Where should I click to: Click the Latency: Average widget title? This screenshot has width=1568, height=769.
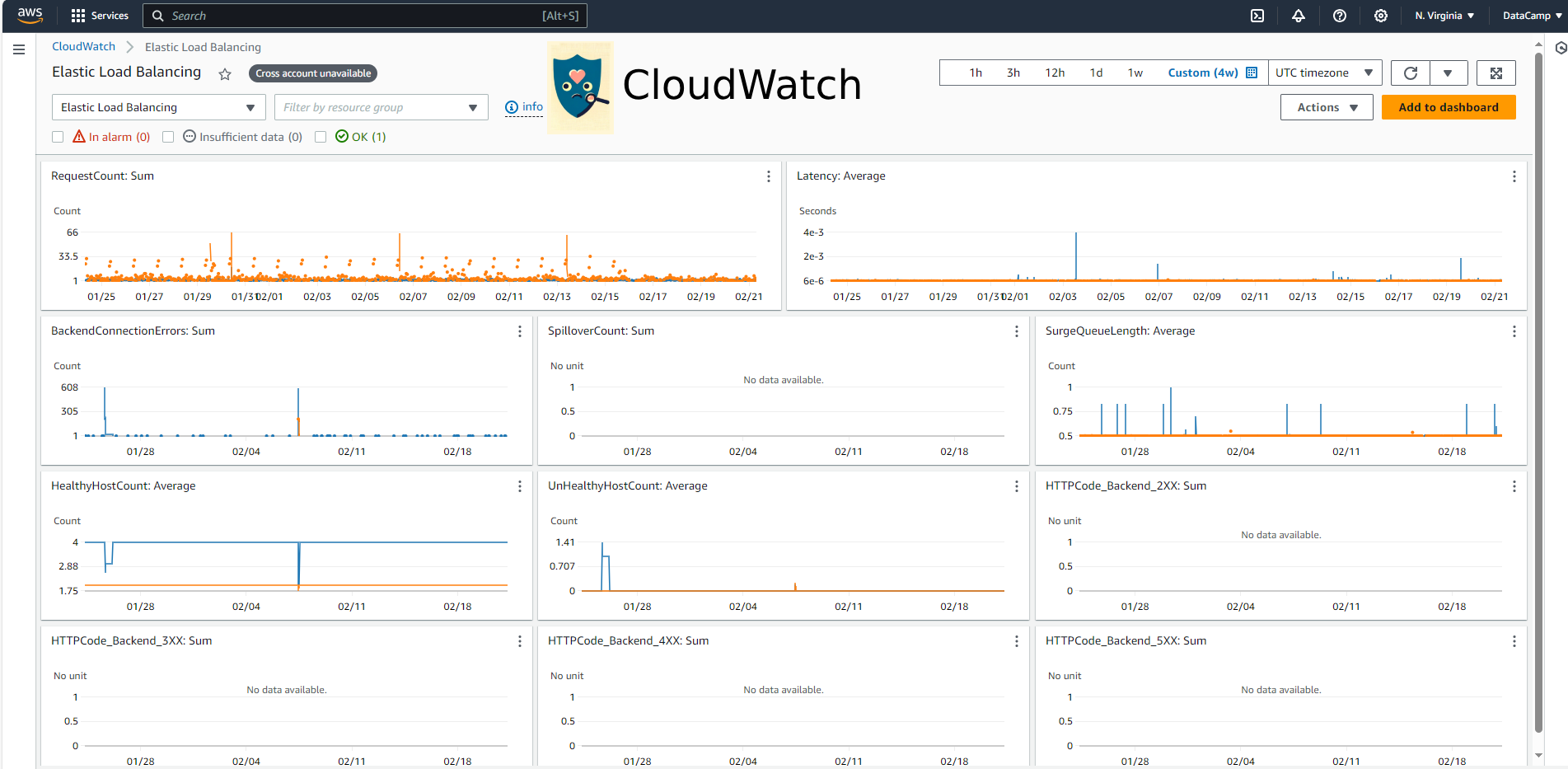841,176
